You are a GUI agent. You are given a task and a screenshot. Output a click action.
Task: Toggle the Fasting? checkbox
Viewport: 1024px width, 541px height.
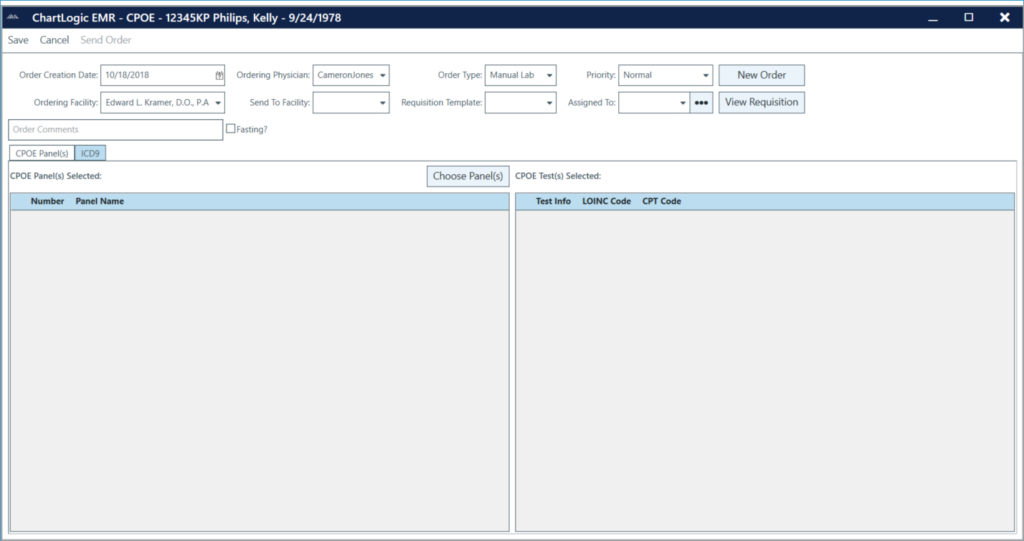point(231,129)
